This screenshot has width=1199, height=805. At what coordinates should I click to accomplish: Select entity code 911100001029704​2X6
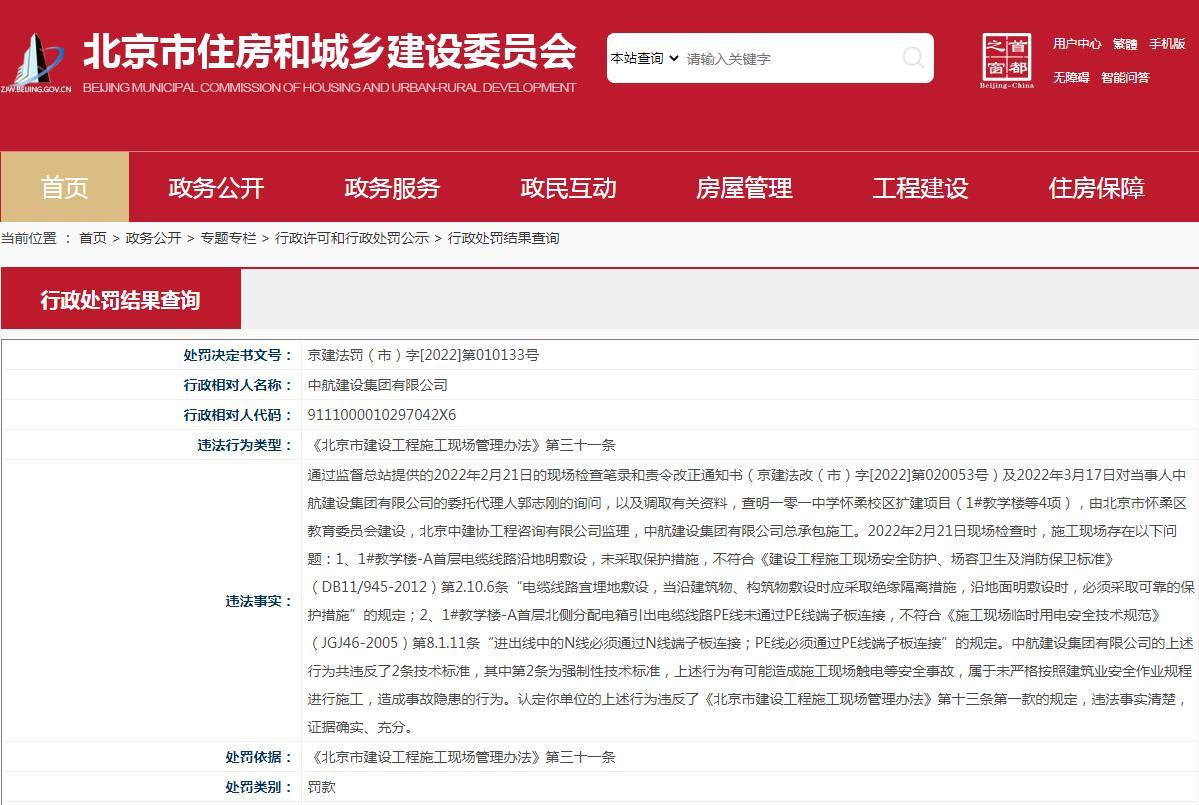point(382,414)
